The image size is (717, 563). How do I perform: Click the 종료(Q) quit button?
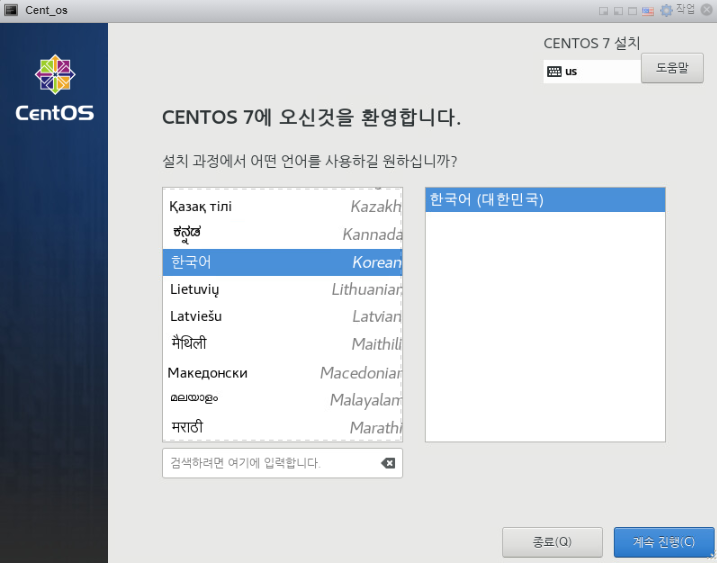pyautogui.click(x=552, y=542)
